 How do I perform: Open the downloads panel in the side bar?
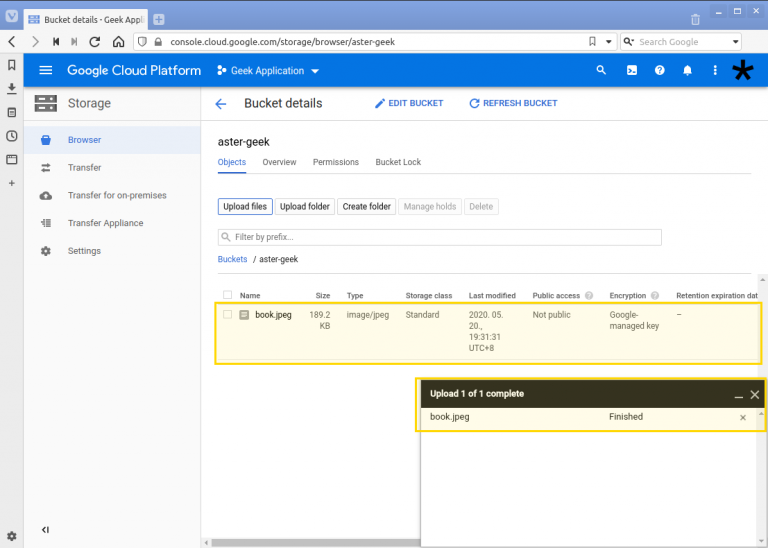[12, 89]
